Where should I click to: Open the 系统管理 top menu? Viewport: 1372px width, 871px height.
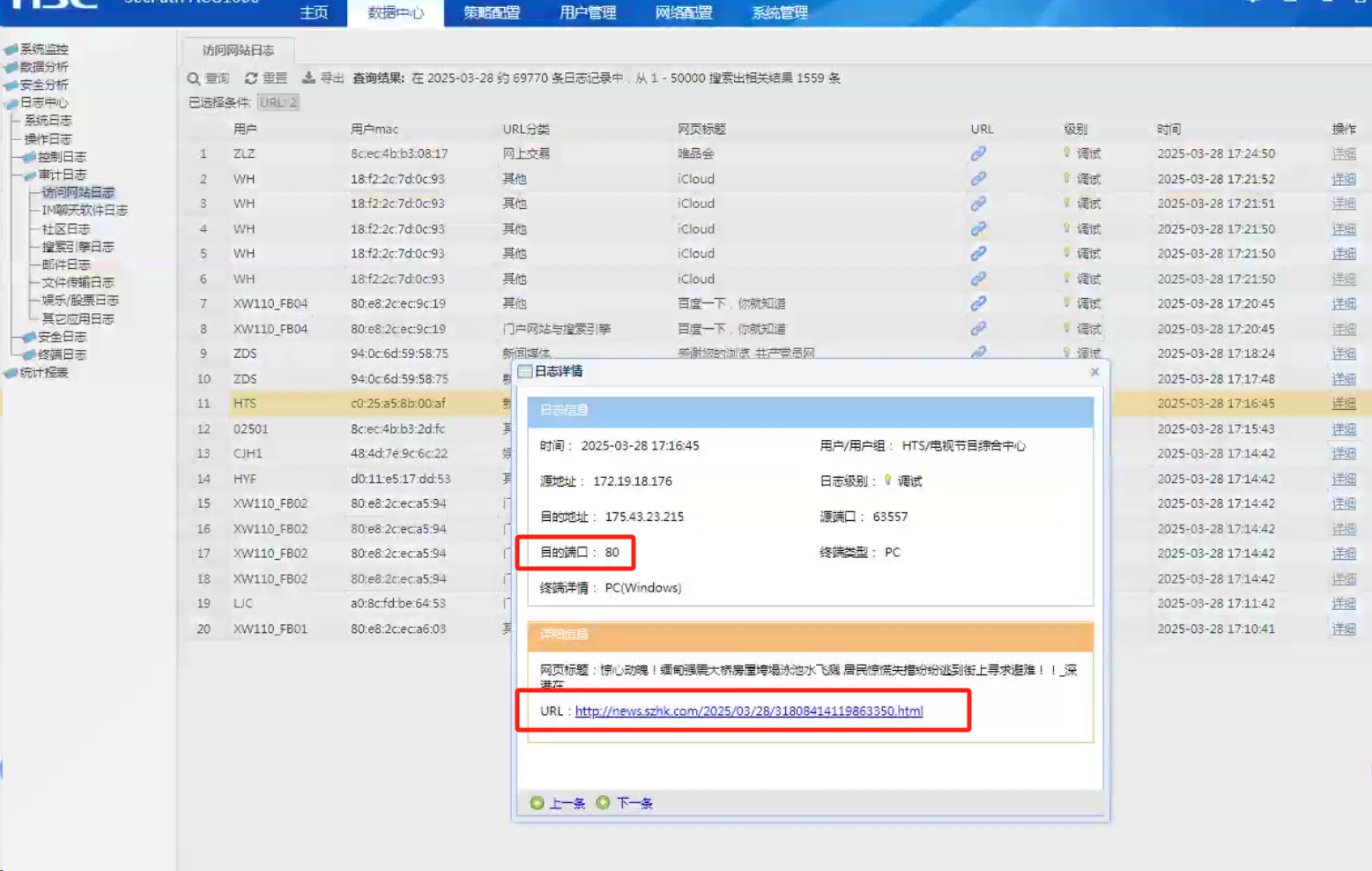point(780,12)
